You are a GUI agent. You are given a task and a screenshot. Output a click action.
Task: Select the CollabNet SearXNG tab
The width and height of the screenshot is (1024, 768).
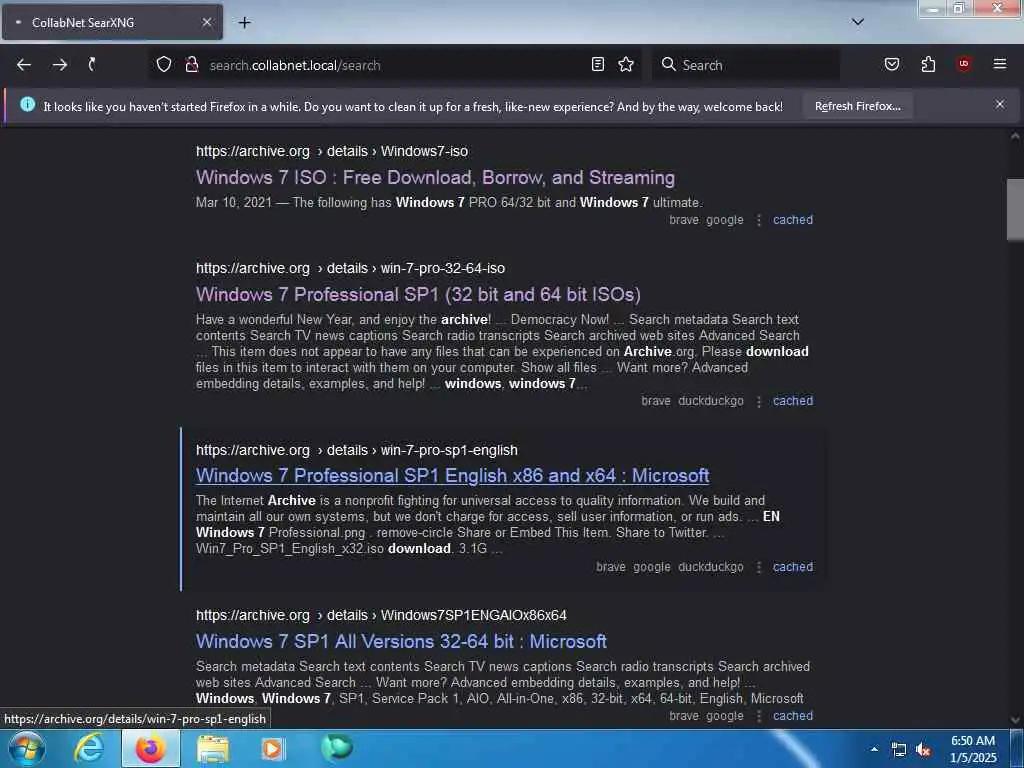[112, 22]
